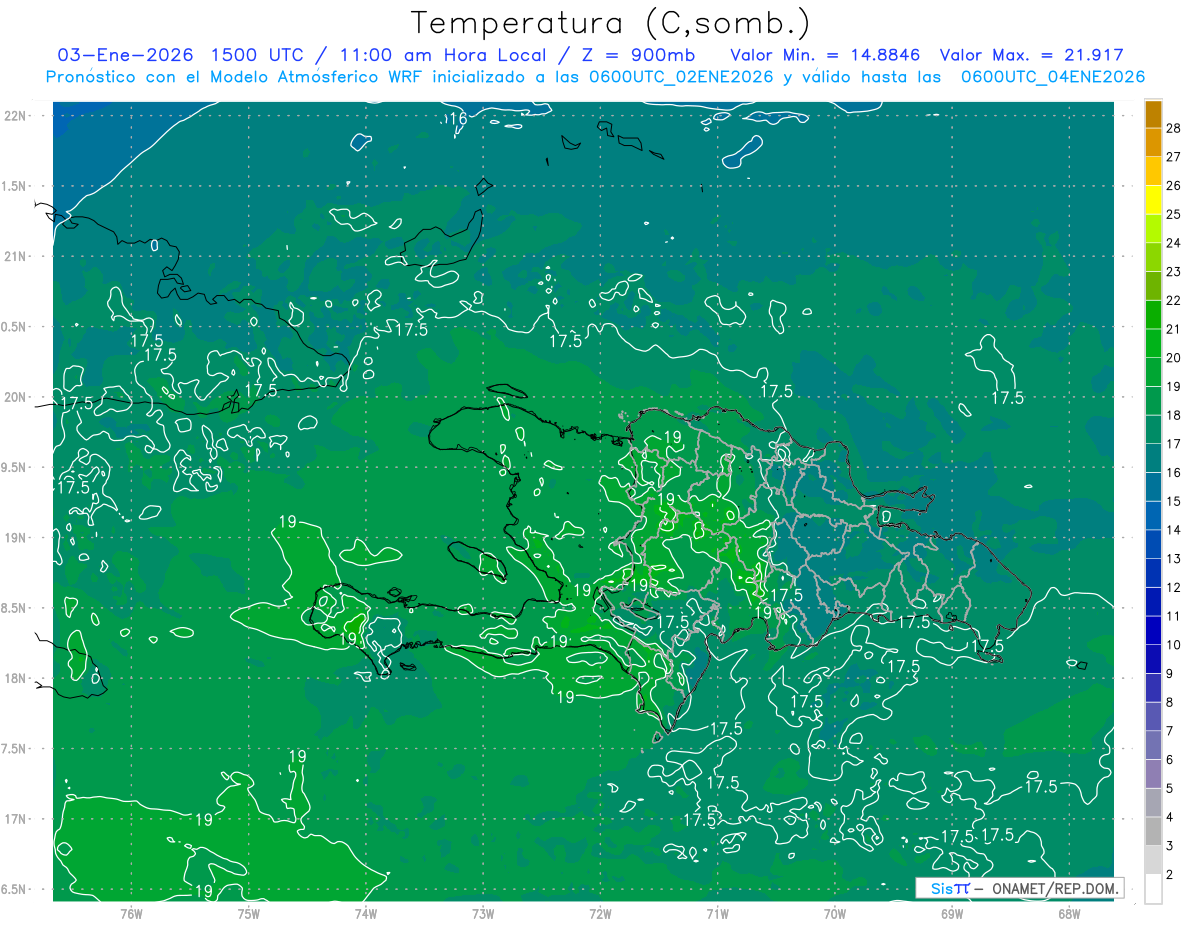Click the '22N' latitude axis label

[16, 115]
